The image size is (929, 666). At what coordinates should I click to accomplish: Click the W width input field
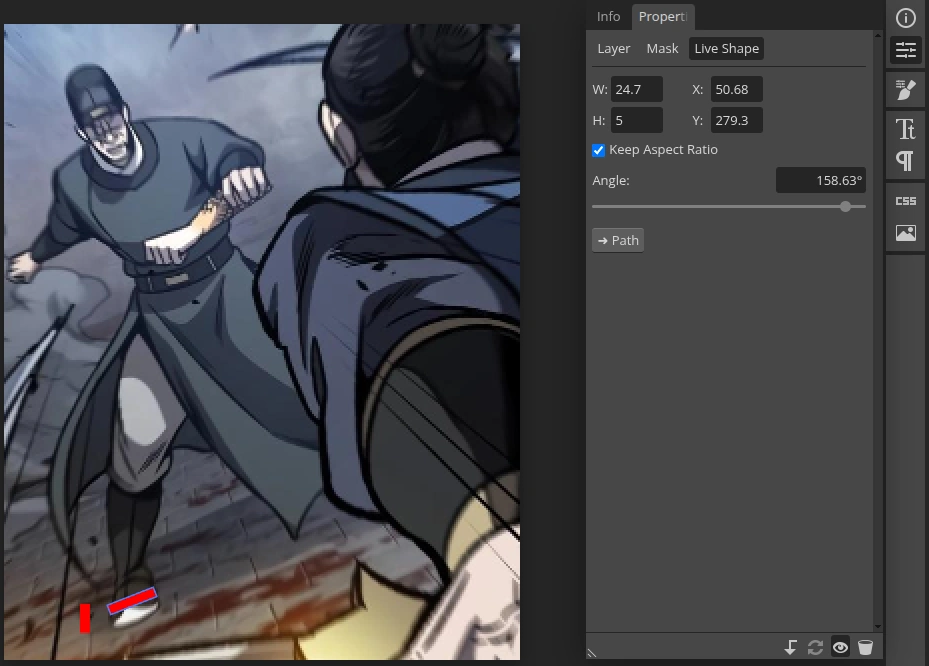click(637, 89)
